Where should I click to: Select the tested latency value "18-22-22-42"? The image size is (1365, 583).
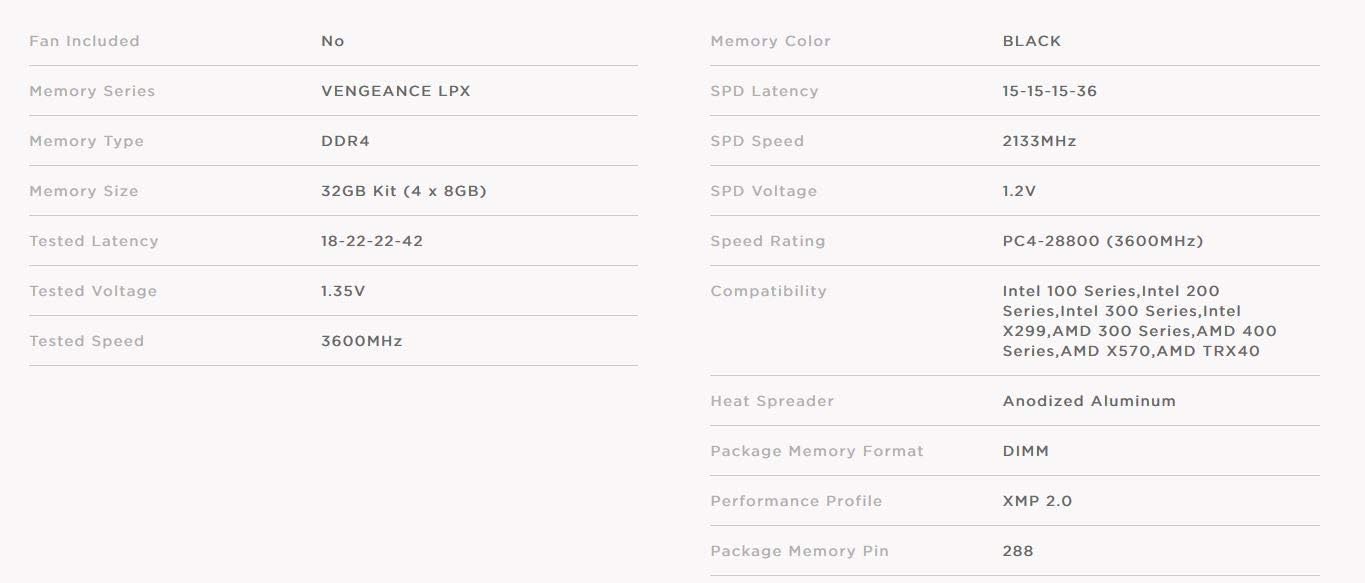371,241
